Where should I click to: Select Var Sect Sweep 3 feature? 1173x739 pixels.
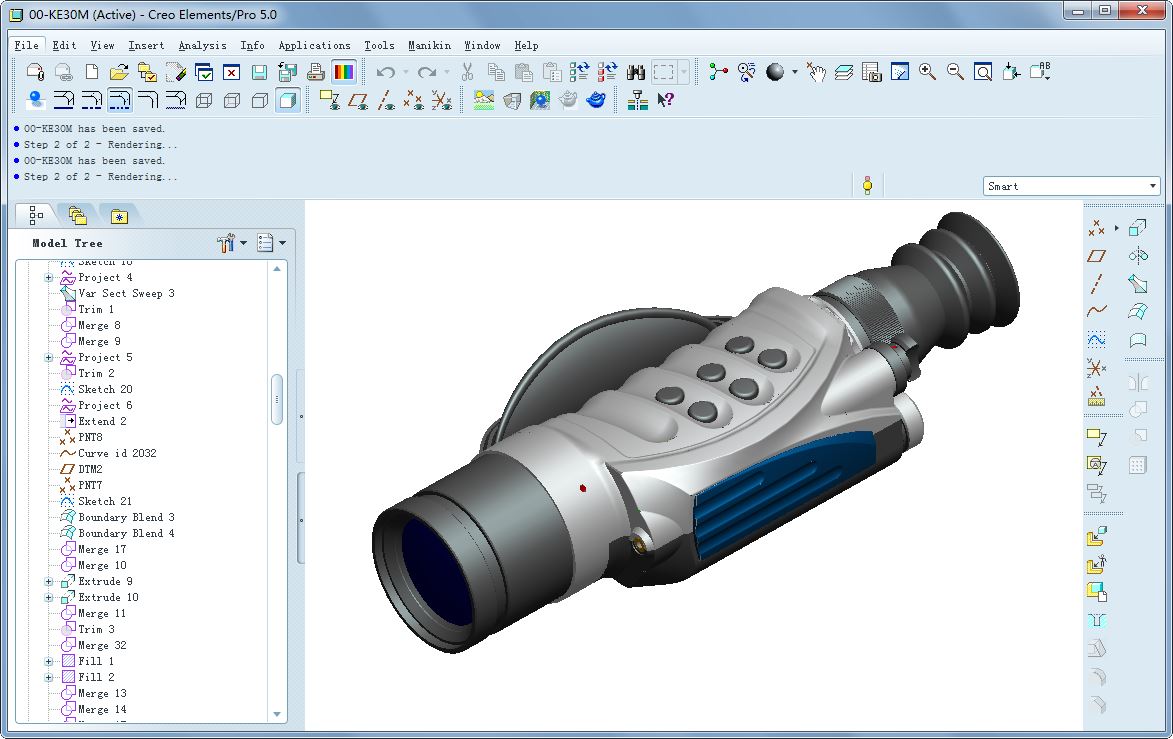point(126,293)
